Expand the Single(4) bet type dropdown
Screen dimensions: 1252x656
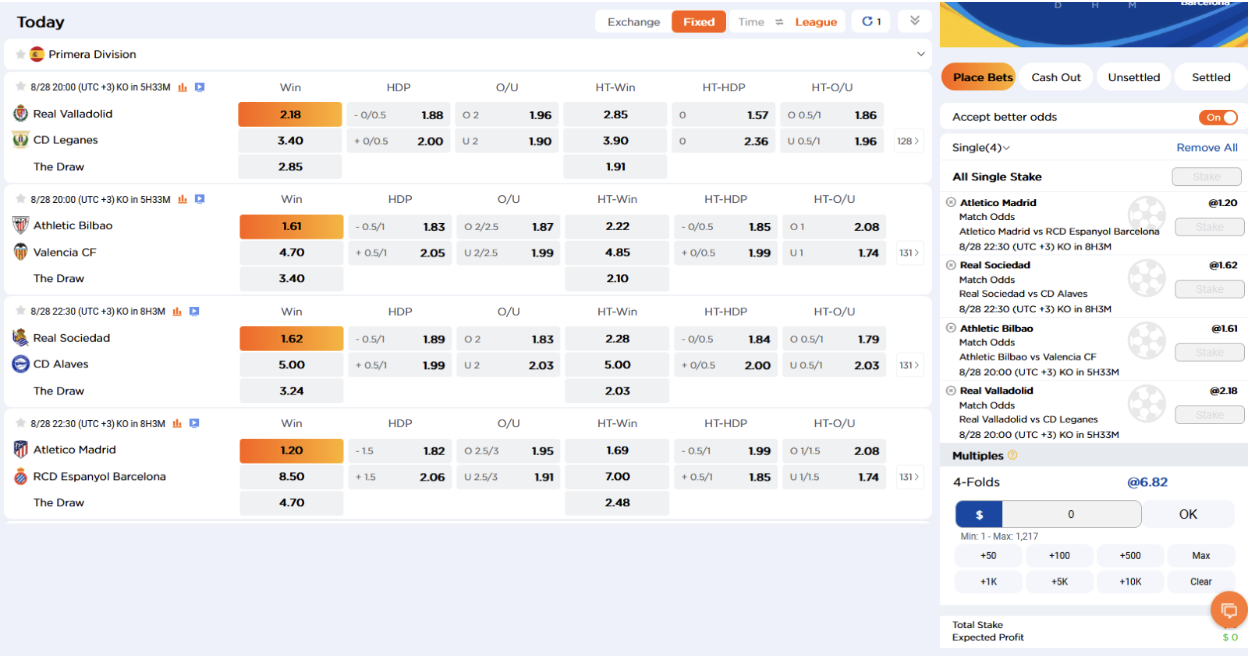point(981,148)
